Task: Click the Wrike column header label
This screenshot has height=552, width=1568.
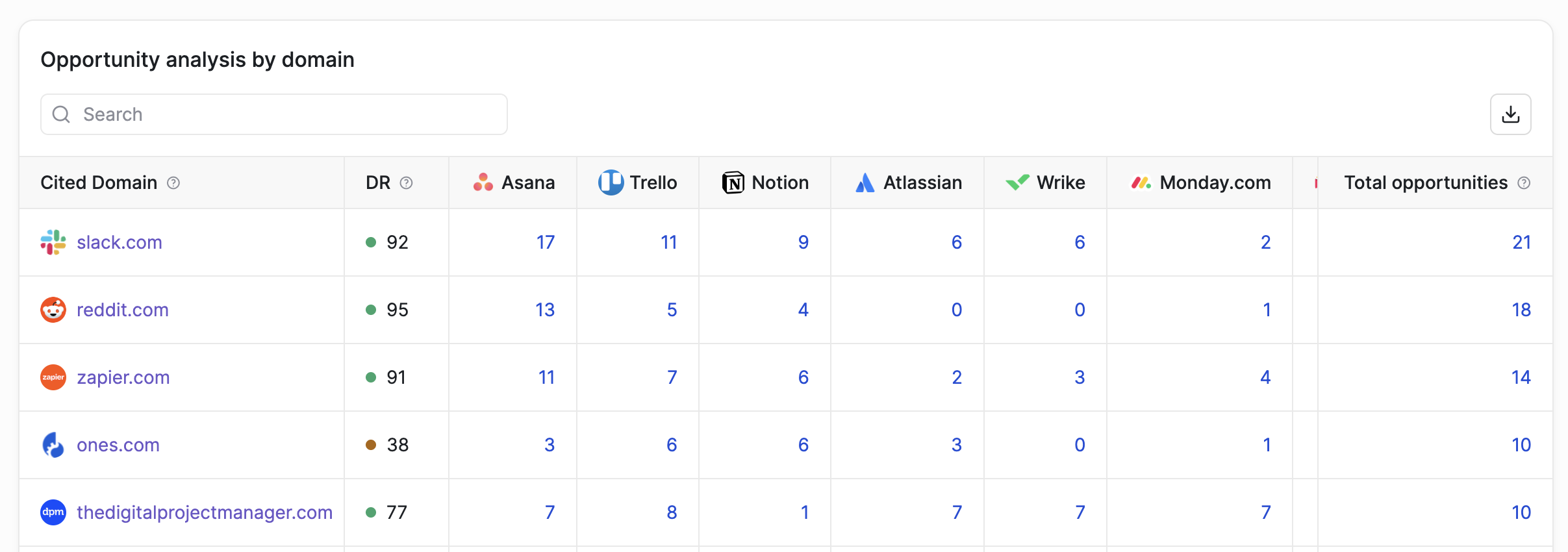Action: point(1061,182)
